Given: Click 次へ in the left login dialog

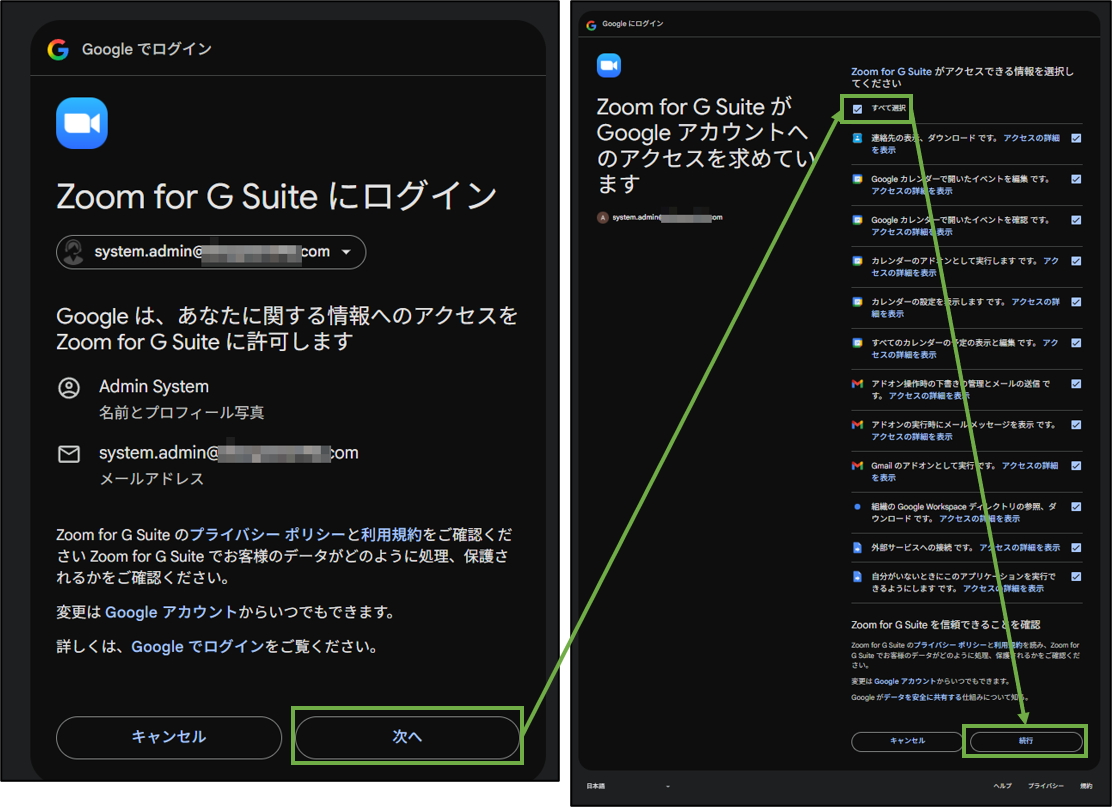Looking at the screenshot, I should (x=407, y=737).
